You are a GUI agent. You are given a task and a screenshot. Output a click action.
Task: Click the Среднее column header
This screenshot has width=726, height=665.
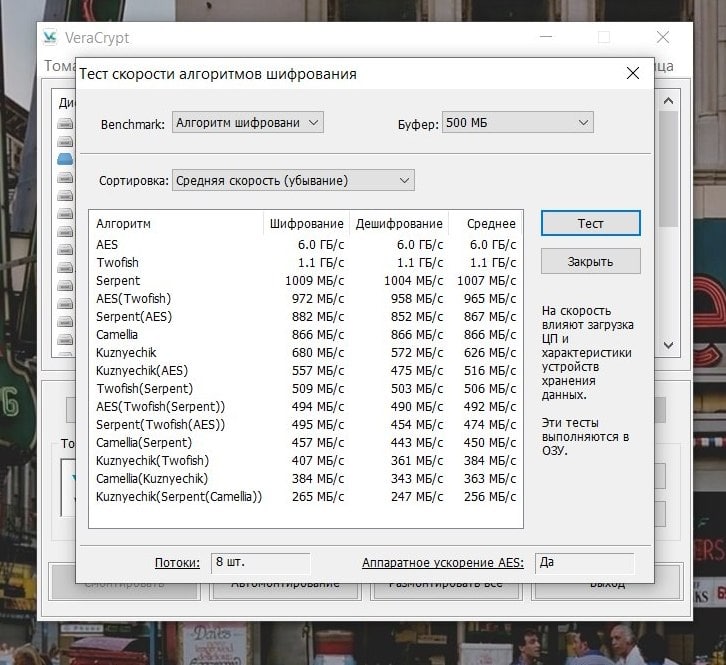(486, 224)
